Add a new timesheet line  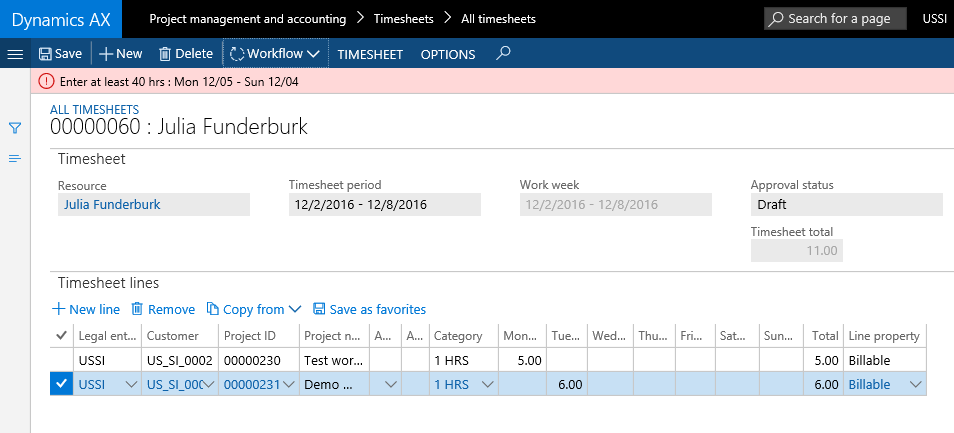(x=86, y=310)
